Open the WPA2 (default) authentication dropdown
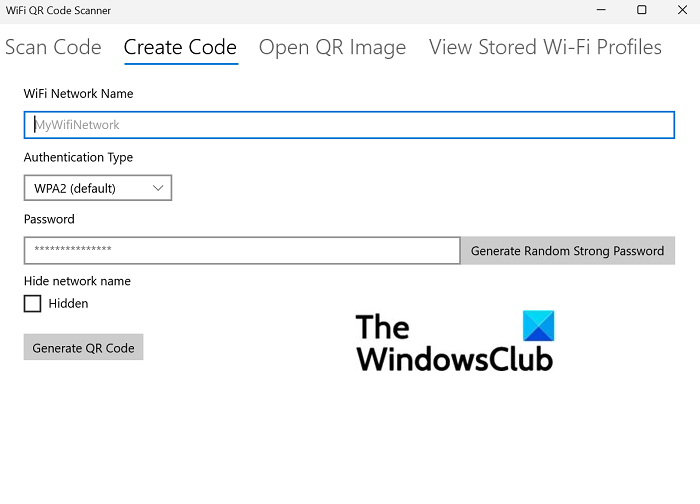The image size is (700, 504). 97,188
